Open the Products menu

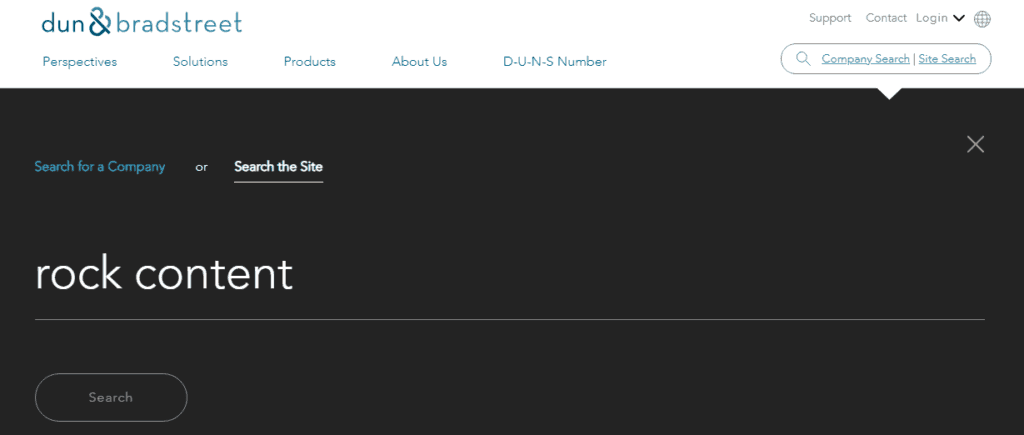pos(310,62)
